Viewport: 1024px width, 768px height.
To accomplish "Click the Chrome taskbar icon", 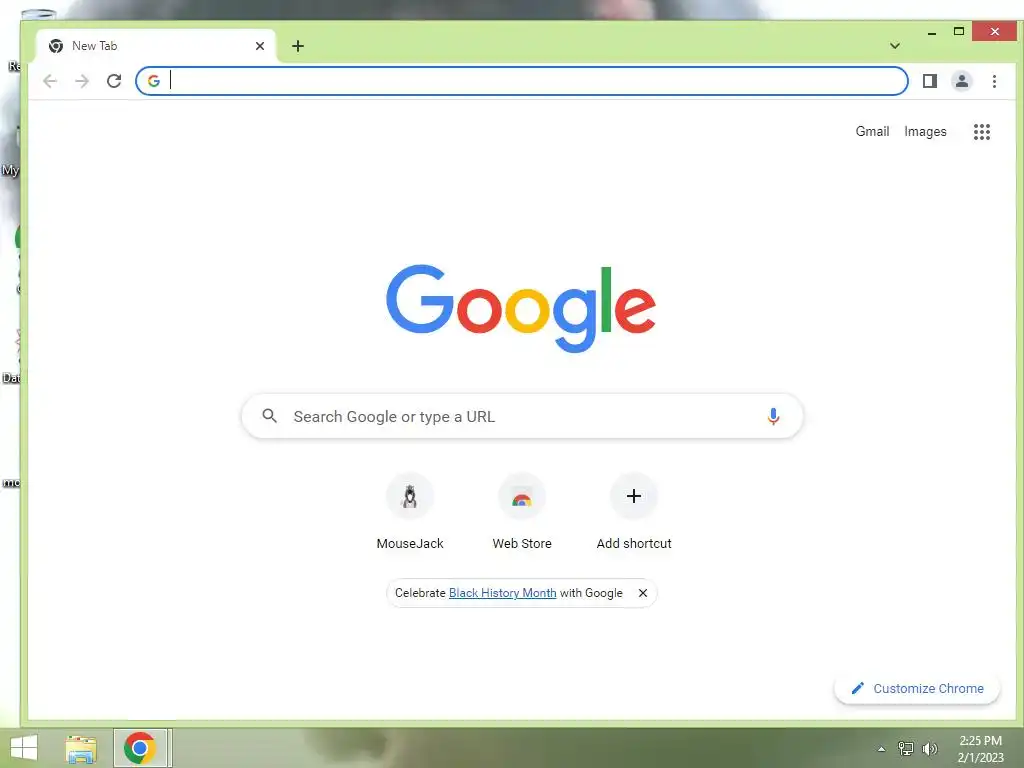I will pos(140,748).
